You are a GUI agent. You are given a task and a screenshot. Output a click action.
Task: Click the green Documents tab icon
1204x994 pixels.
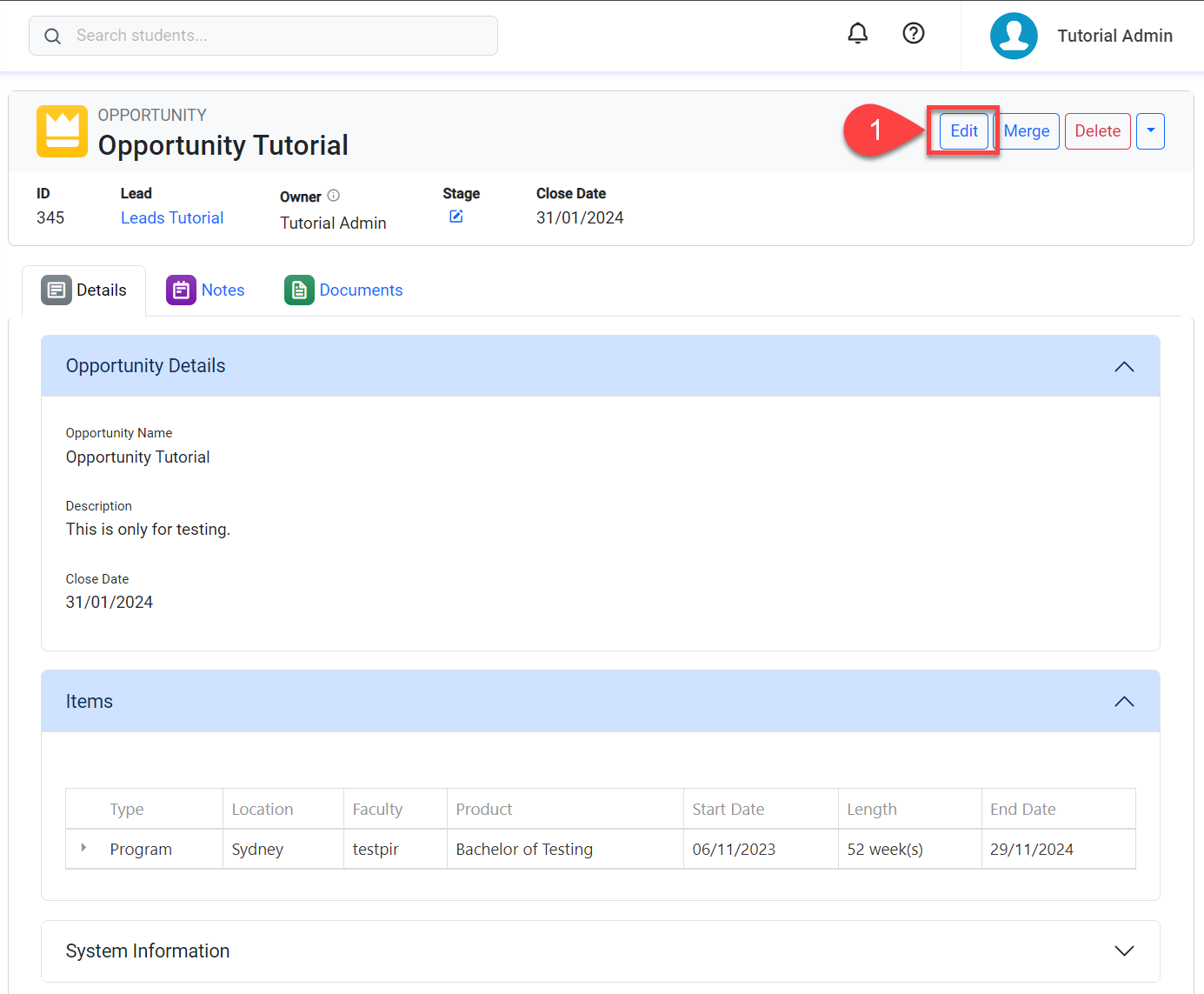tap(298, 290)
